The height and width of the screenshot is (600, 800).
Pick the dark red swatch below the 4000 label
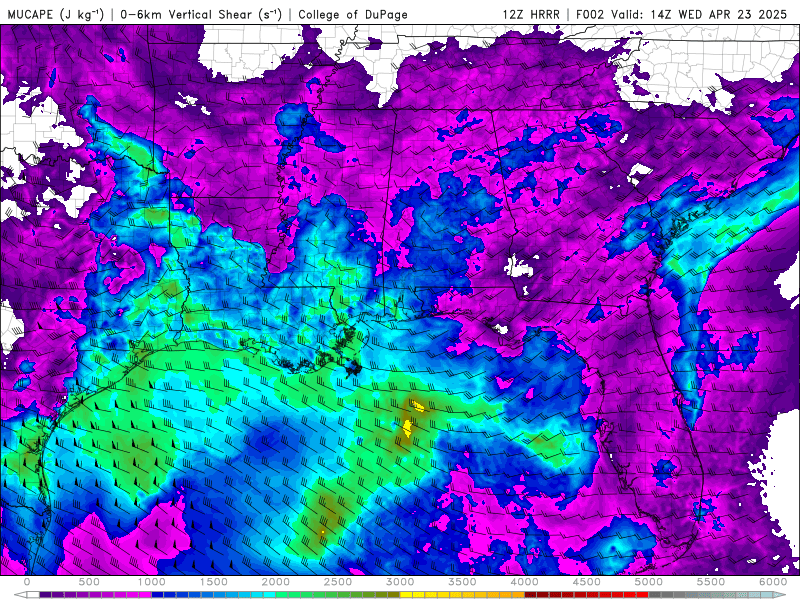click(531, 595)
